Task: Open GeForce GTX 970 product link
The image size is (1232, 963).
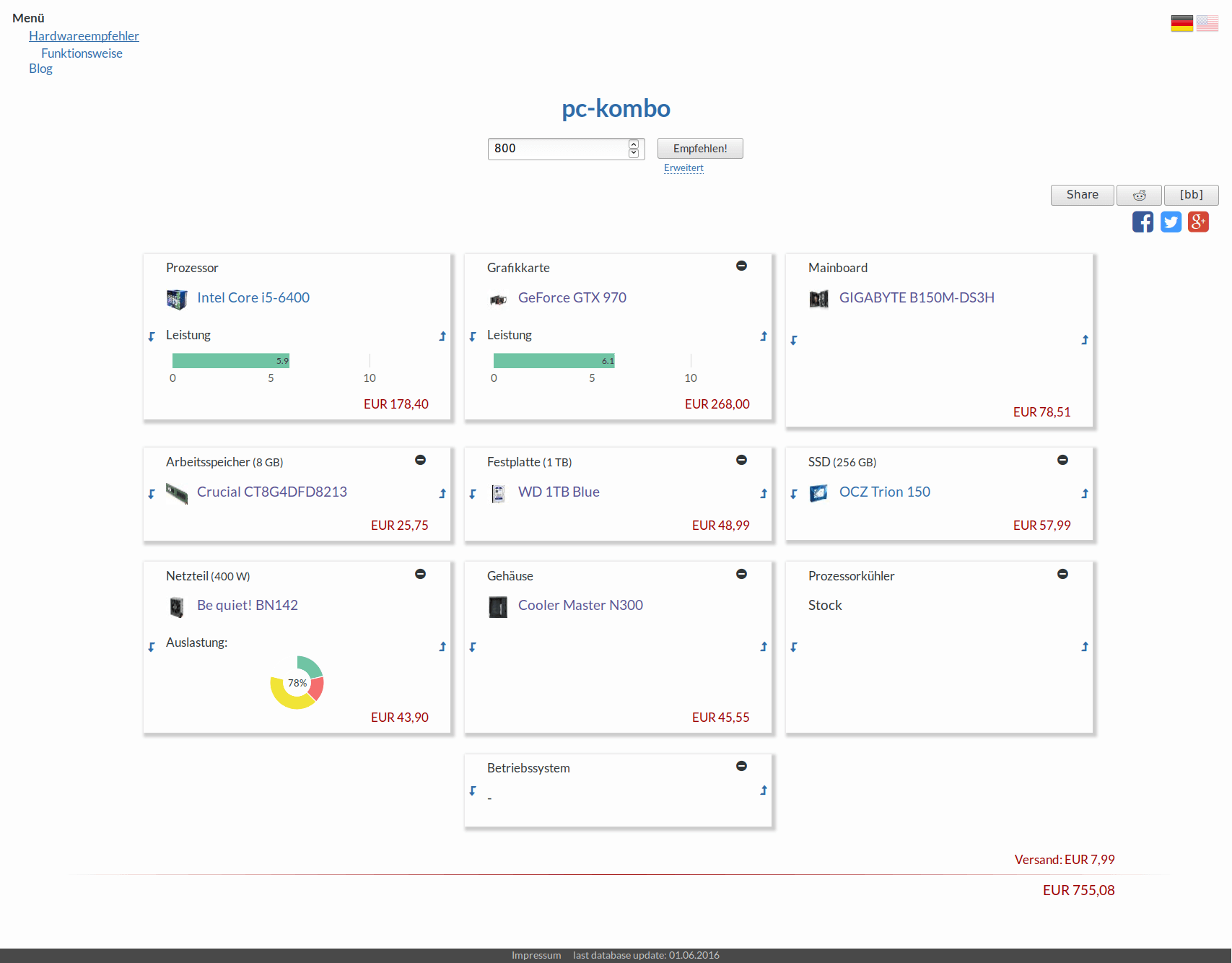Action: click(572, 297)
